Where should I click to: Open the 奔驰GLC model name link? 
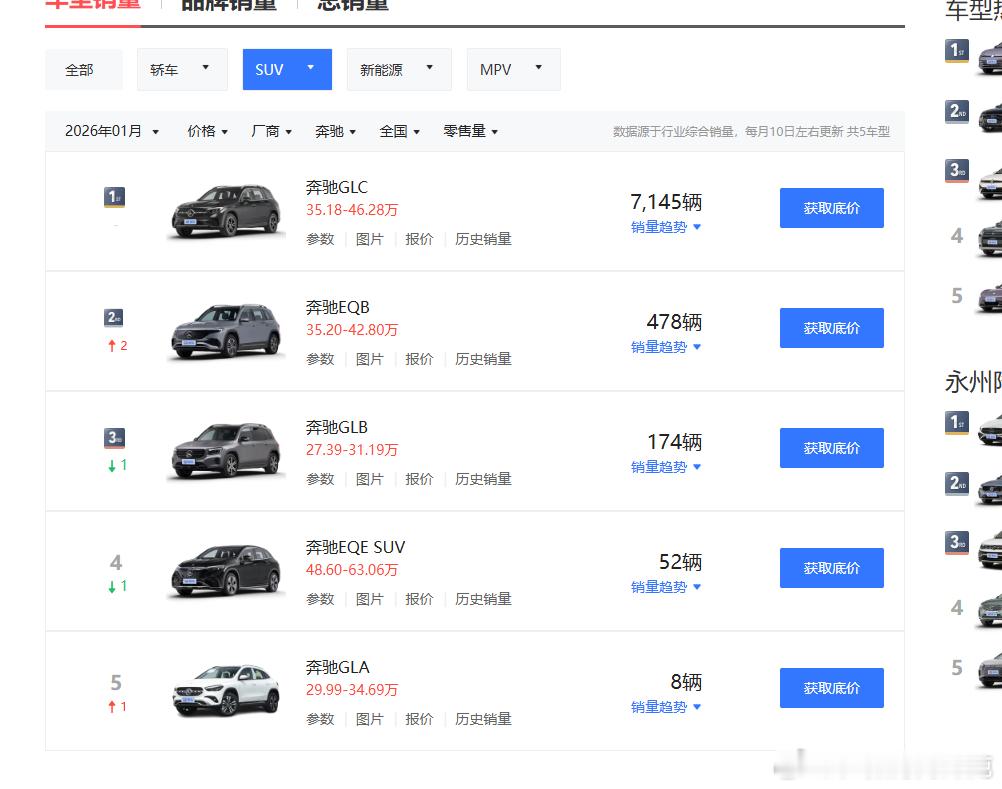point(337,187)
